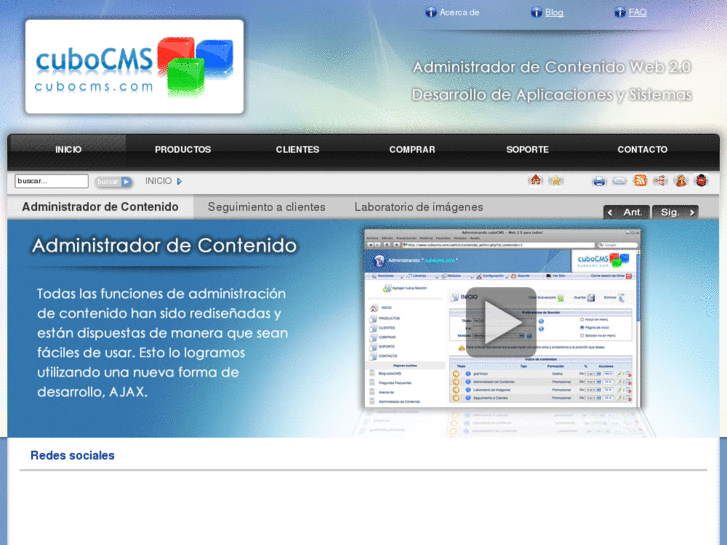Click the Ant. previous slide button
Screen dimensions: 727x545
(626, 212)
